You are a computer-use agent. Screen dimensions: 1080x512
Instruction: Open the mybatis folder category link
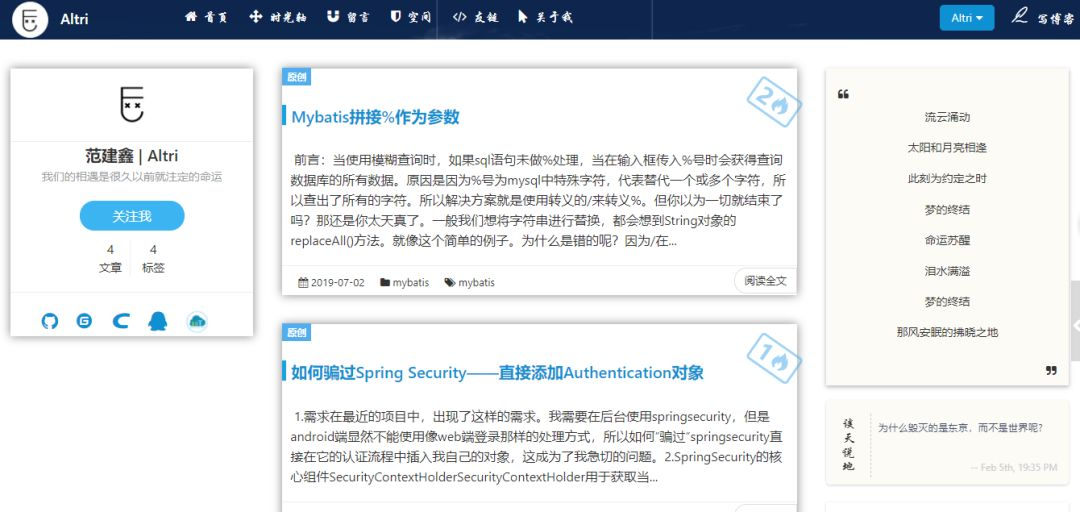point(411,283)
